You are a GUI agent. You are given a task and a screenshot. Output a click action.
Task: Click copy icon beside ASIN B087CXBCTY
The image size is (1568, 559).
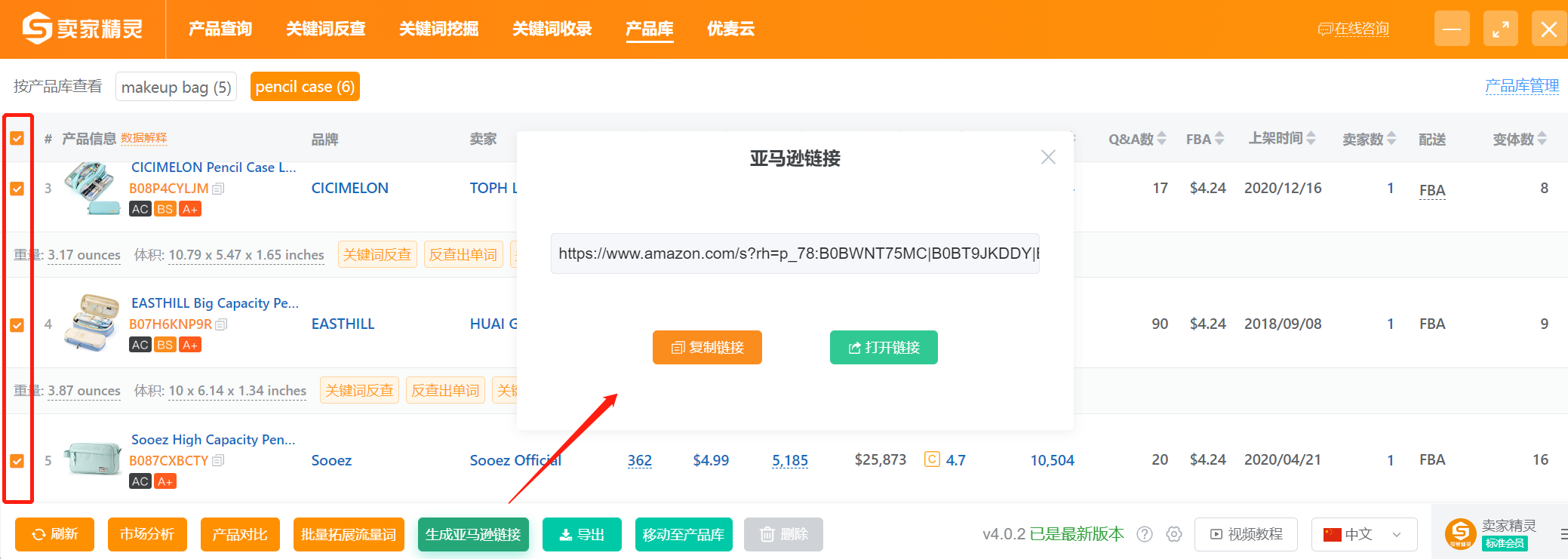point(218,461)
